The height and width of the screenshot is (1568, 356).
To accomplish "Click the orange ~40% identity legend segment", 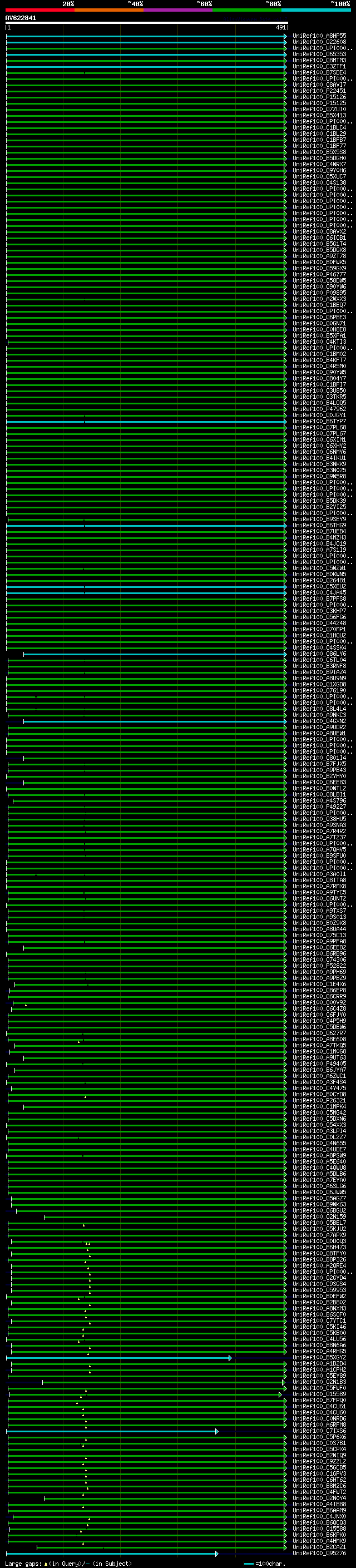I will click(109, 10).
